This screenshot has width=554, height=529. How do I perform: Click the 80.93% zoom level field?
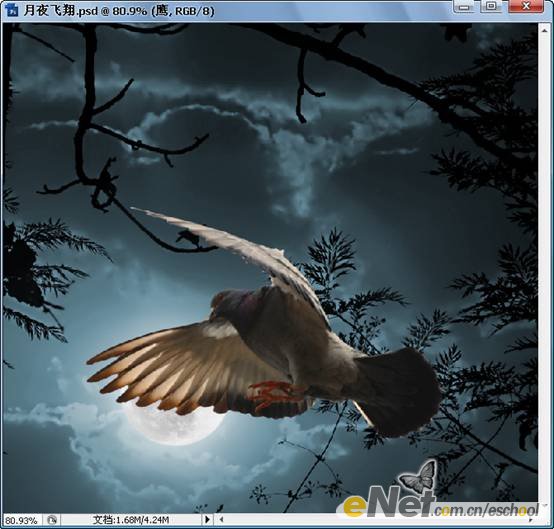[x=22, y=520]
